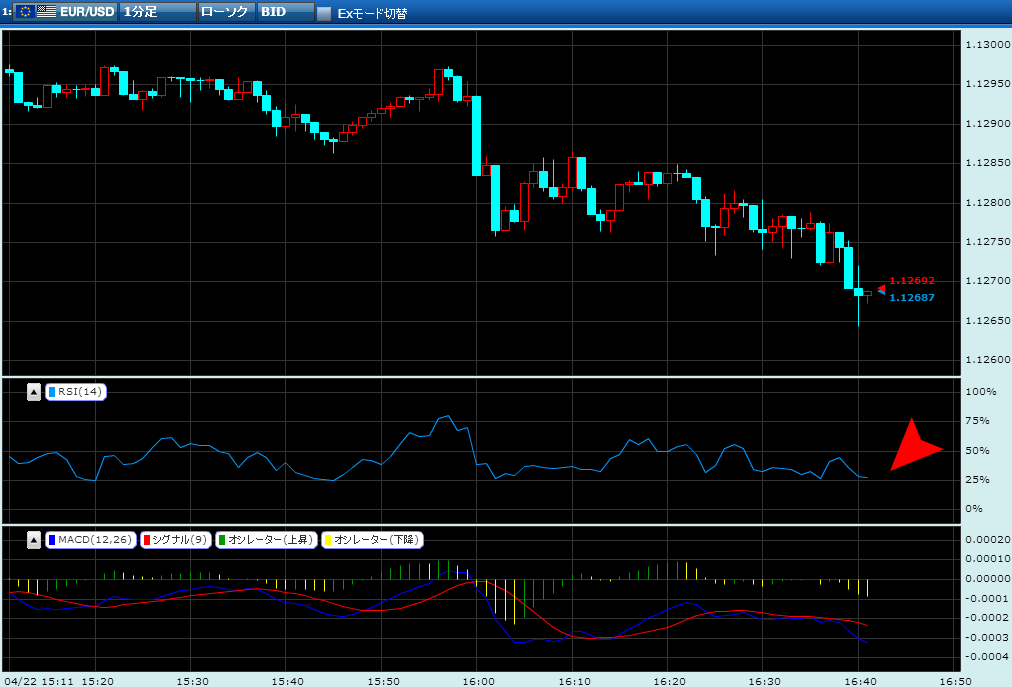
Task: Click the 0.00020 MACD axis label
Action: [x=987, y=539]
